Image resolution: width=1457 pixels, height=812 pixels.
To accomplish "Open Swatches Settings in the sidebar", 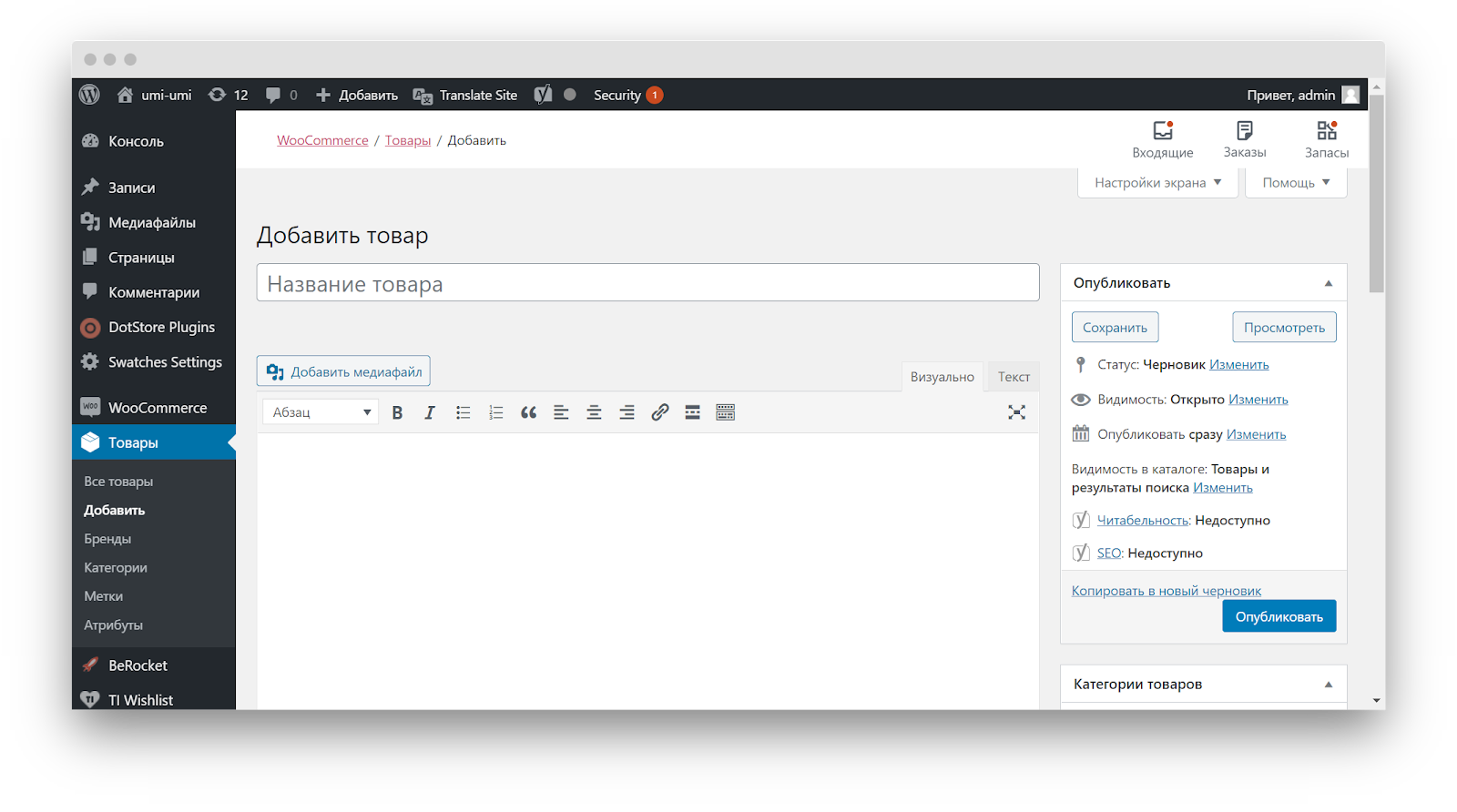I will click(153, 362).
